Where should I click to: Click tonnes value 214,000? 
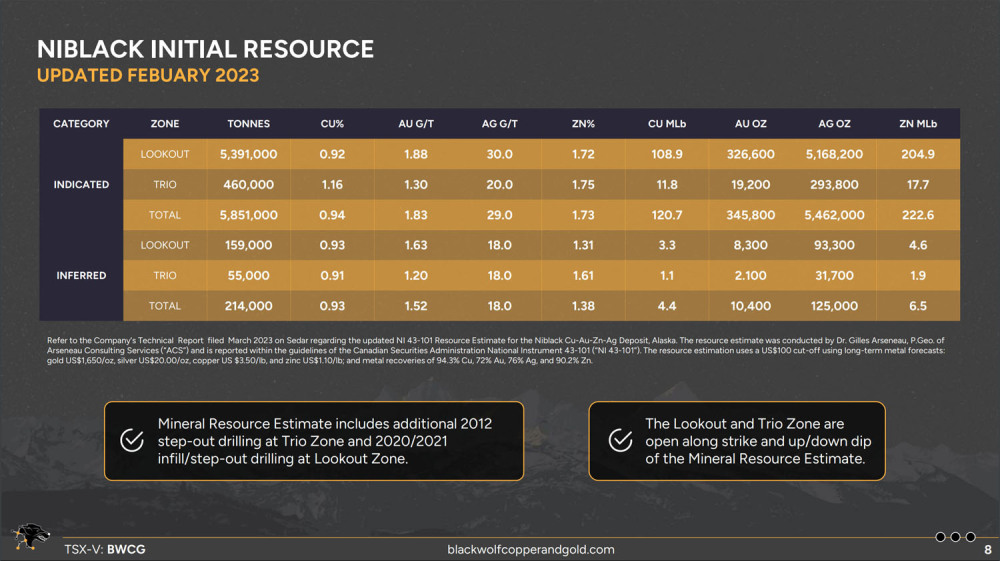pyautogui.click(x=249, y=306)
